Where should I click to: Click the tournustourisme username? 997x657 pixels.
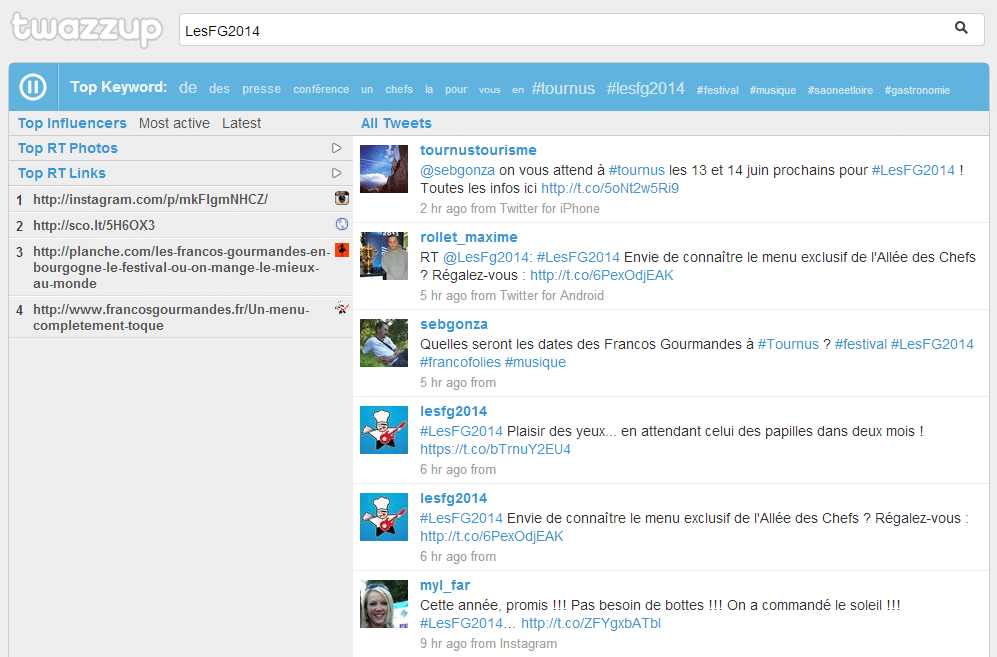click(x=478, y=150)
